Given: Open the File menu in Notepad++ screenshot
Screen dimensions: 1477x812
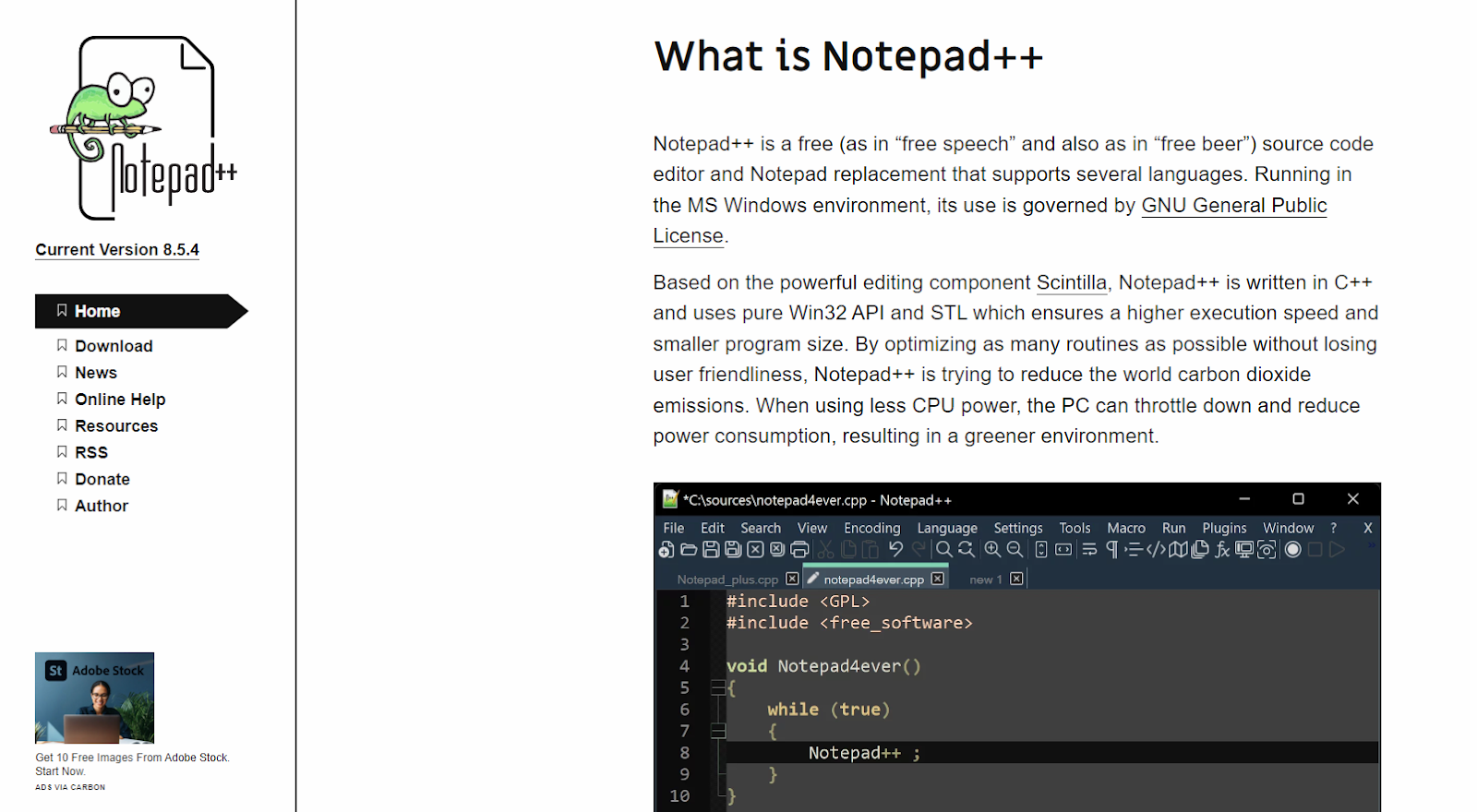Looking at the screenshot, I should tap(674, 528).
